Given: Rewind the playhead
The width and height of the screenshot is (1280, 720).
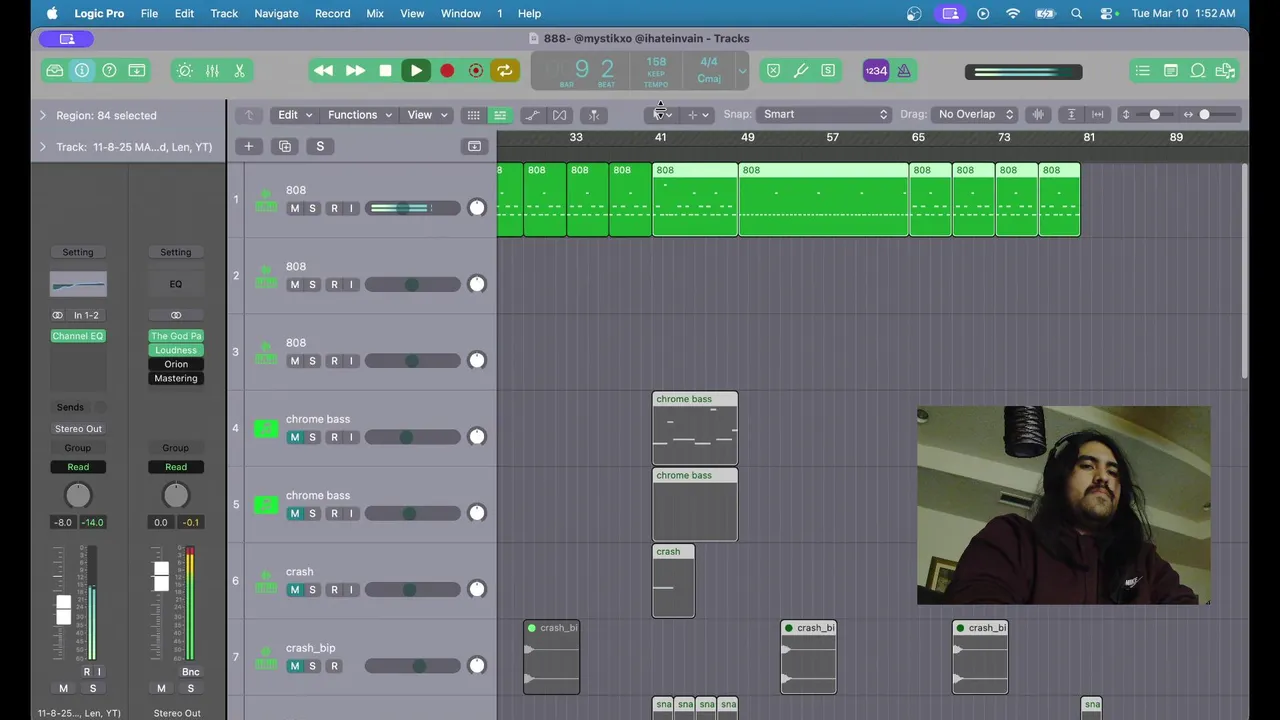Looking at the screenshot, I should coord(323,71).
